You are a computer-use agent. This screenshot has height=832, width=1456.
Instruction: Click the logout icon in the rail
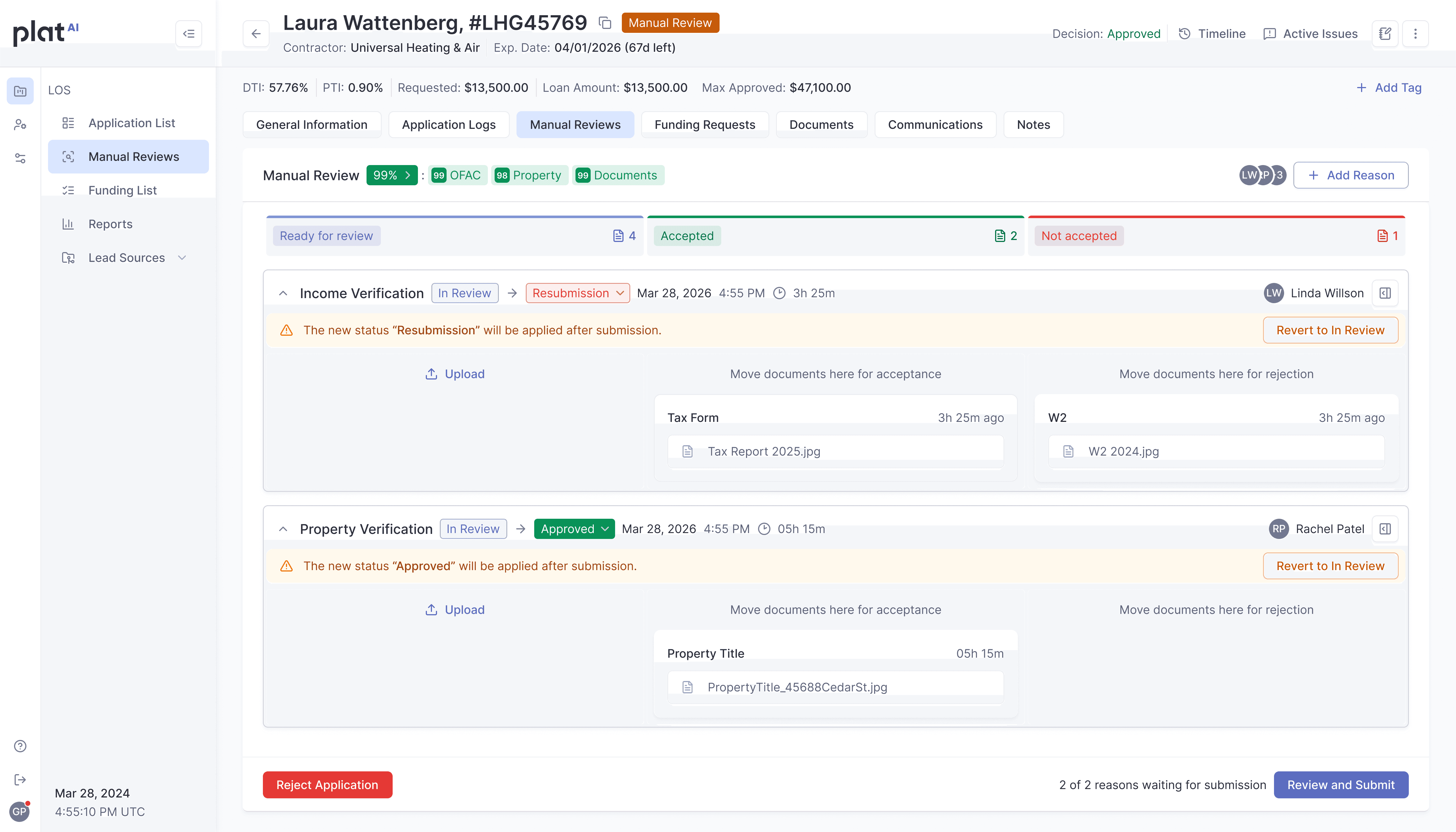[20, 780]
